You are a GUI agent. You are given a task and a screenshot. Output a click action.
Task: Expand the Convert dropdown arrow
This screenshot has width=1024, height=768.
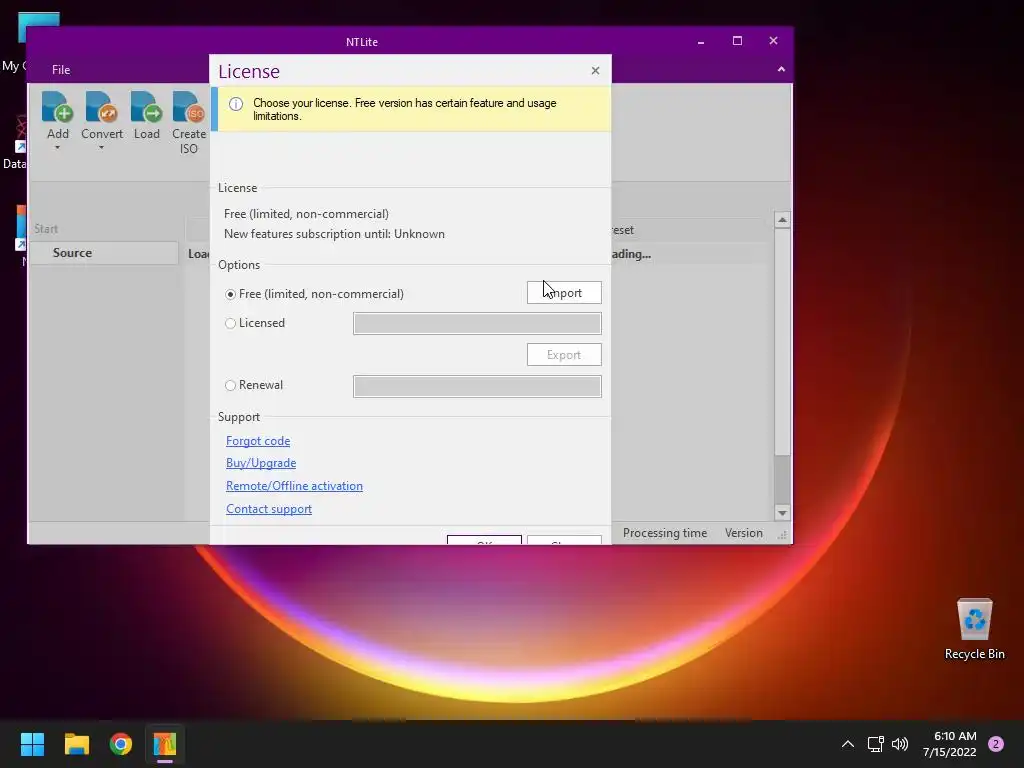(101, 148)
